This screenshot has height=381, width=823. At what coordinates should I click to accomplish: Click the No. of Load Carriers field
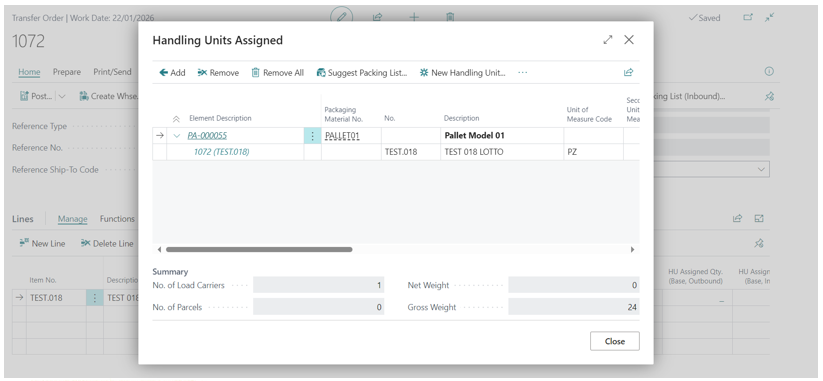(319, 285)
